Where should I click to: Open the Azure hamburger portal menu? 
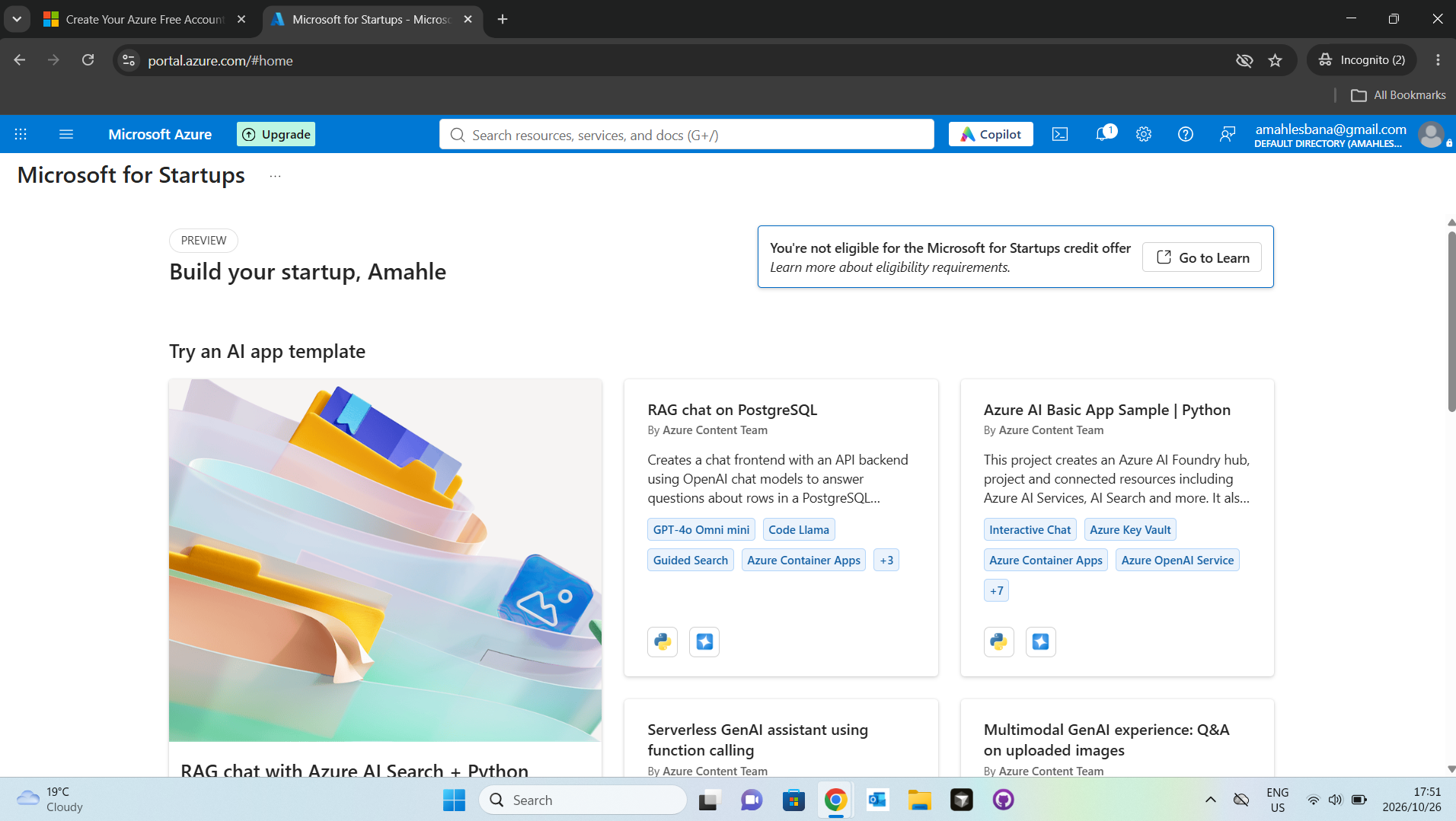66,134
